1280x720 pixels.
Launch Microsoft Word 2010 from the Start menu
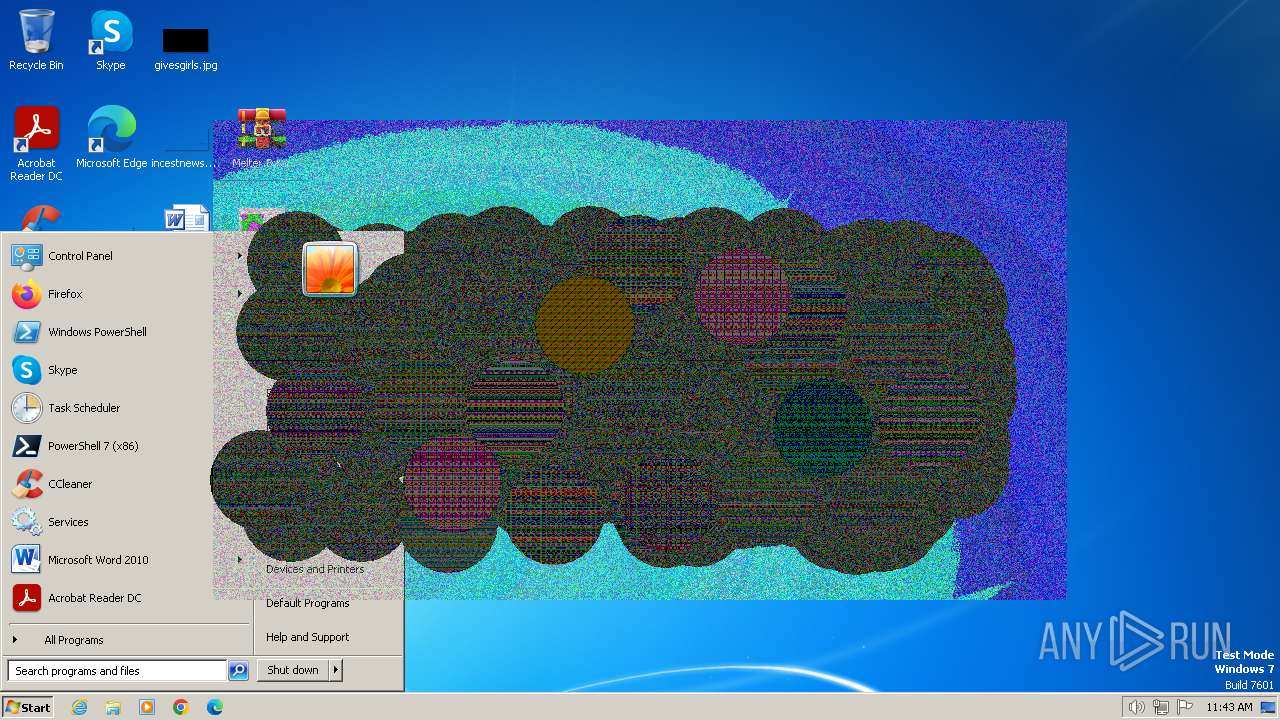click(x=127, y=560)
